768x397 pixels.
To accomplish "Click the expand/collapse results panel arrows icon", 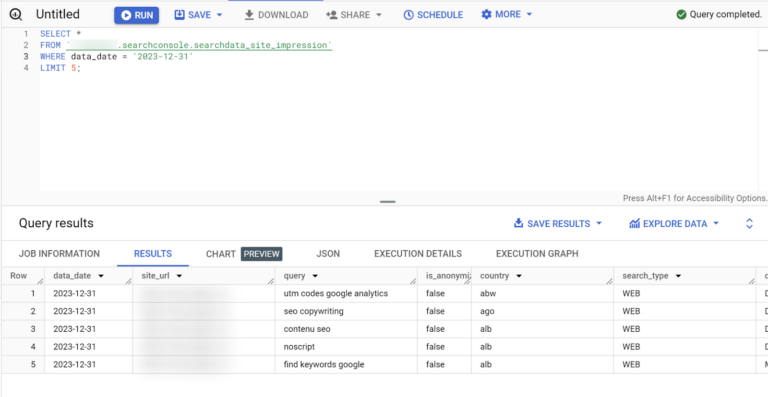I will [x=749, y=224].
